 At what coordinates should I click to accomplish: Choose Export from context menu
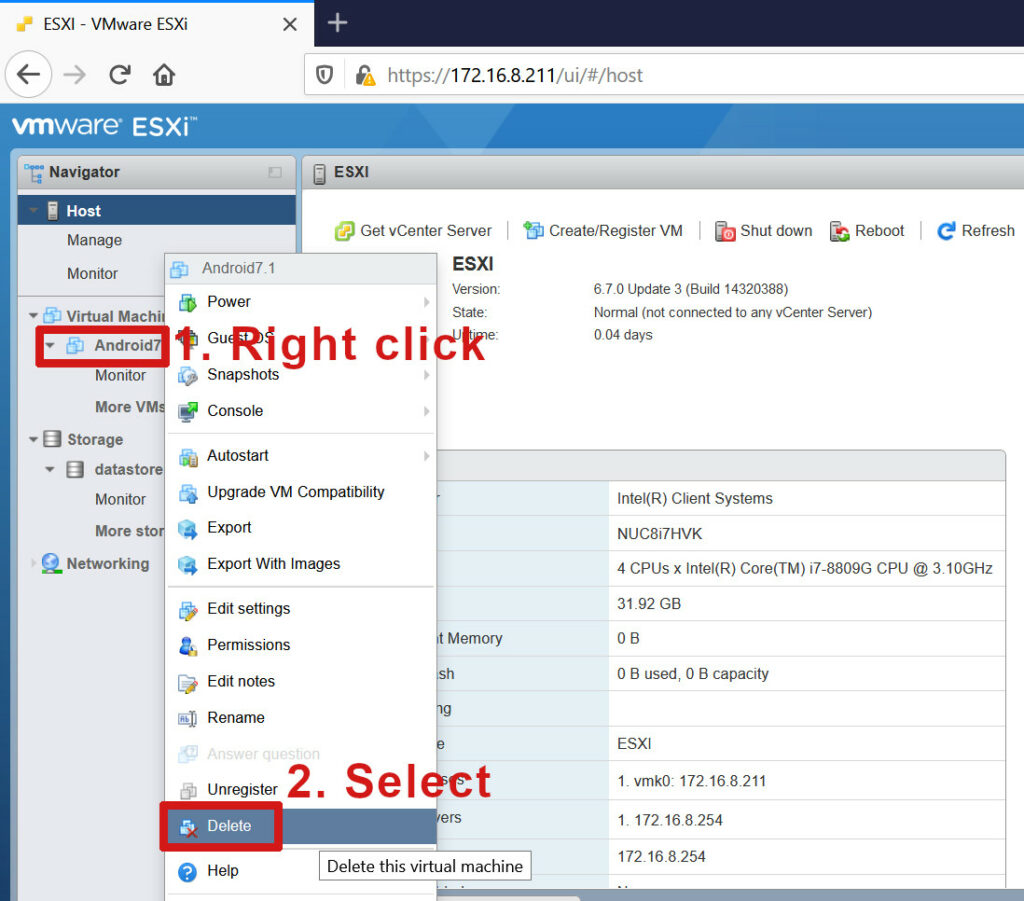pos(301,528)
